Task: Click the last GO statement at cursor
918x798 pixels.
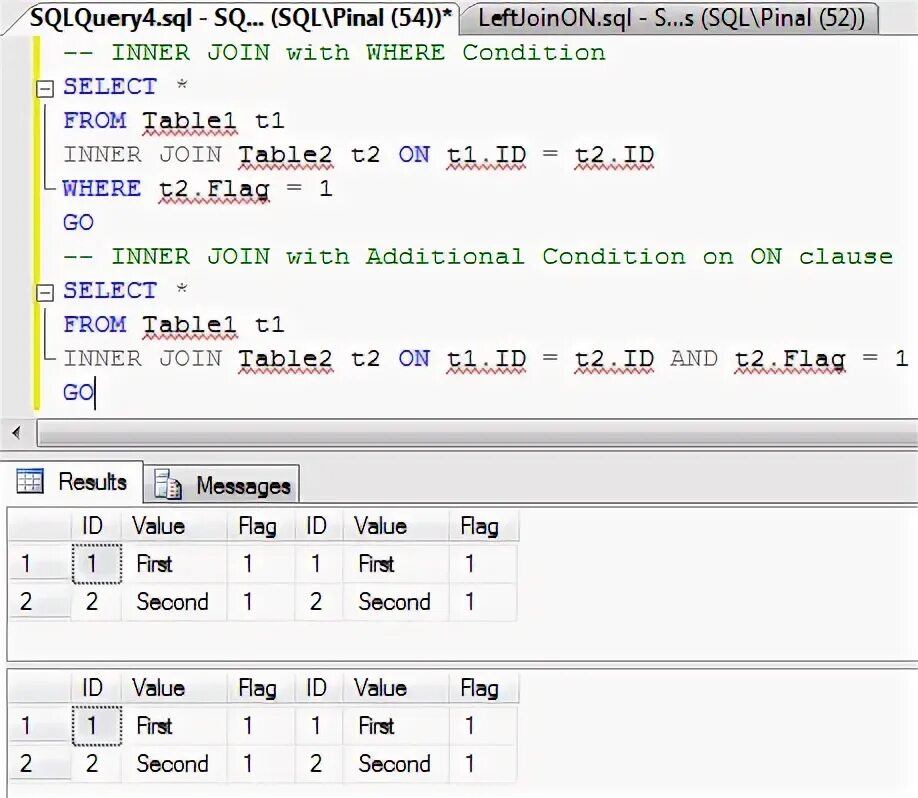Action: (78, 392)
